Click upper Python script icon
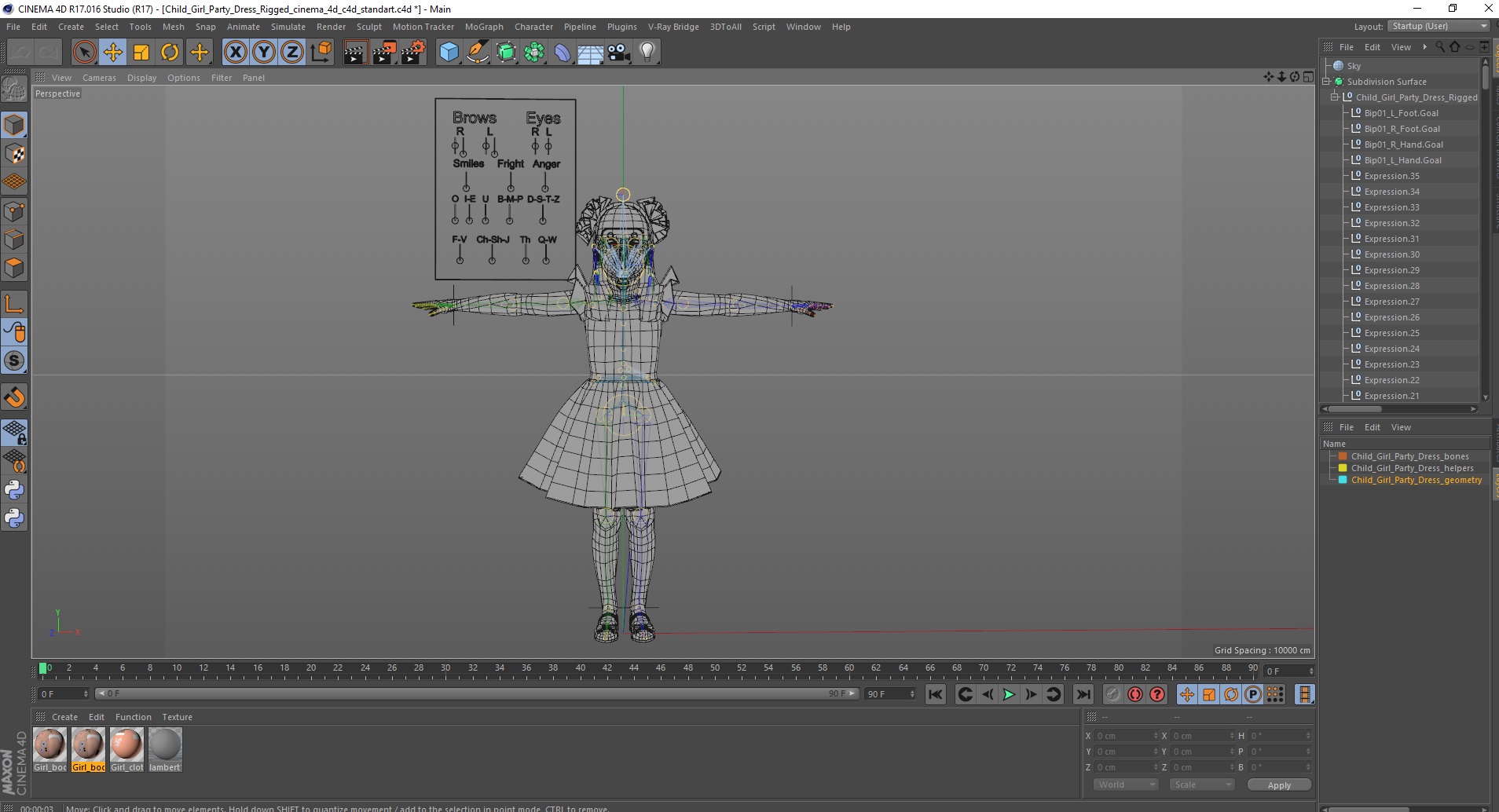This screenshot has width=1499, height=812. tap(14, 490)
